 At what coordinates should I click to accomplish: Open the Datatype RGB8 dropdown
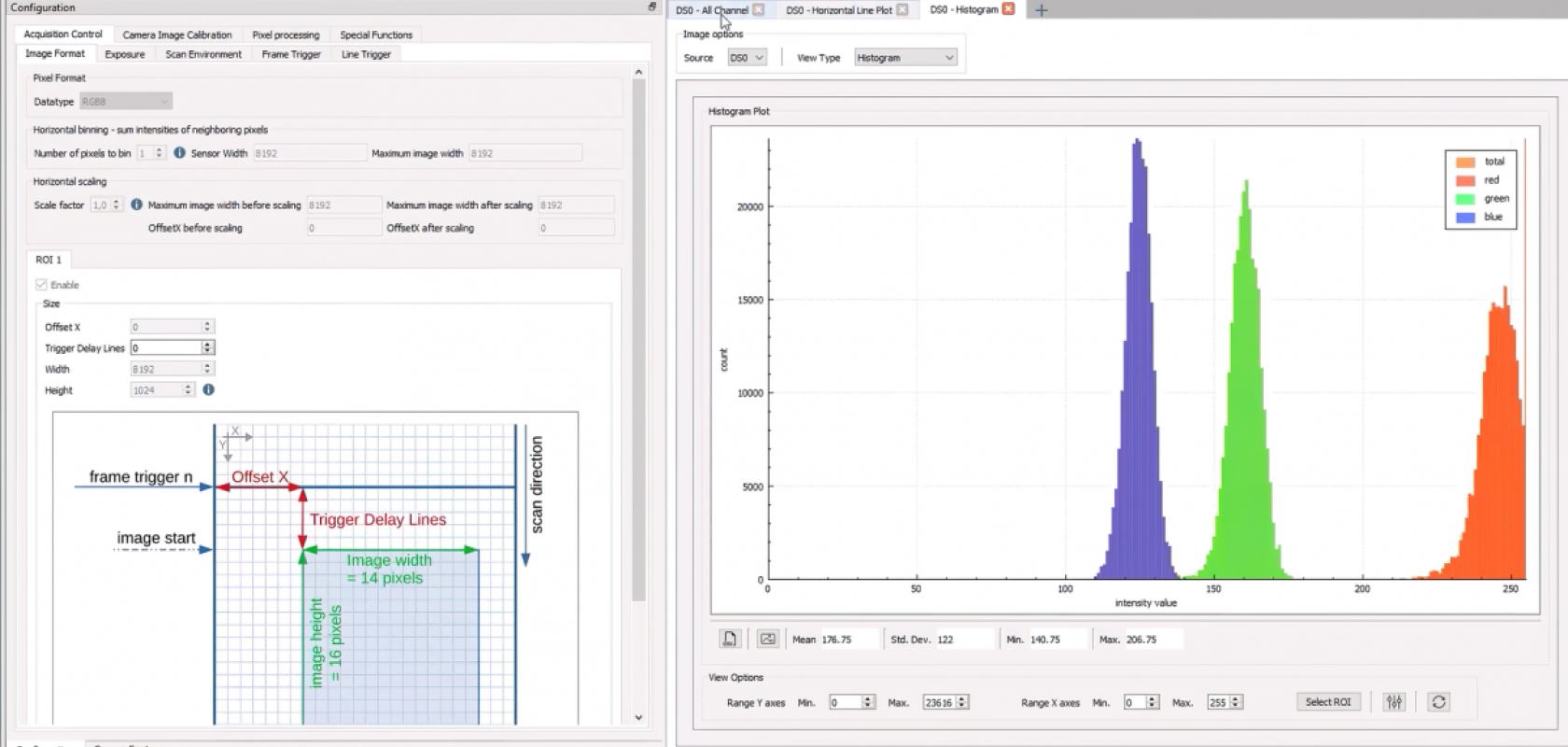tap(126, 101)
